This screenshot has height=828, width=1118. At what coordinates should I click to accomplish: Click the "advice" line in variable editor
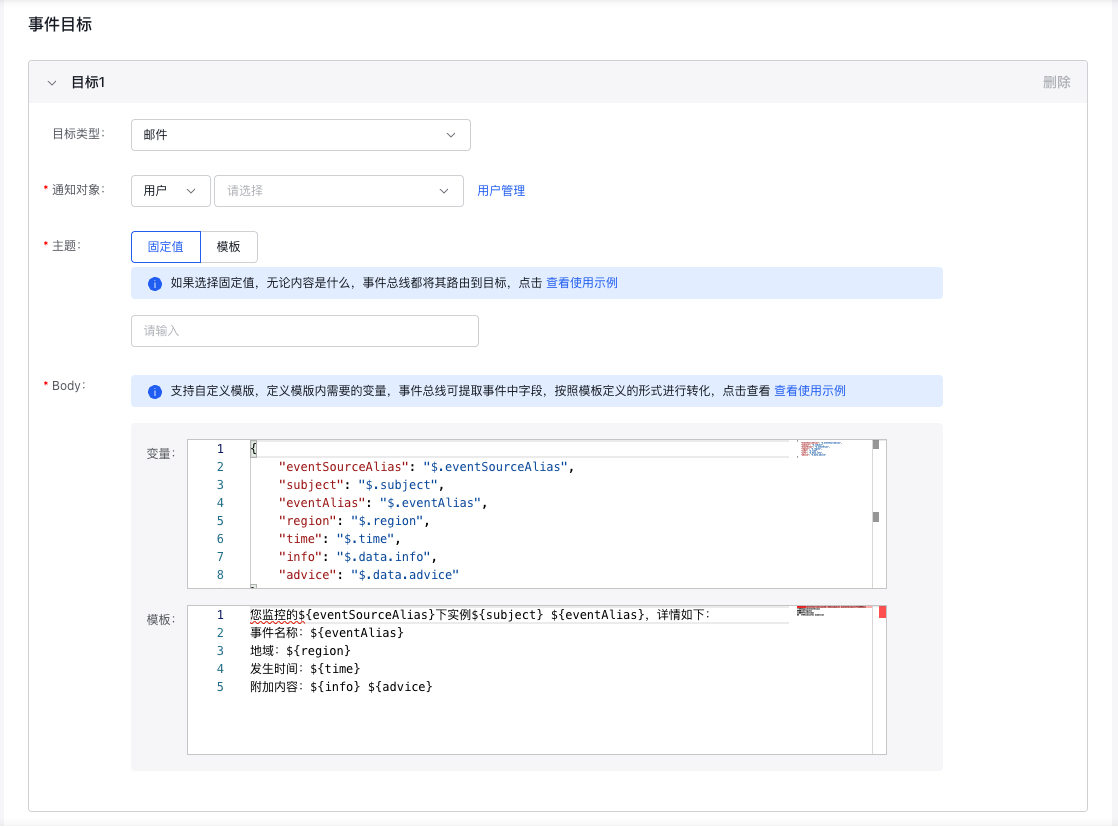click(369, 575)
